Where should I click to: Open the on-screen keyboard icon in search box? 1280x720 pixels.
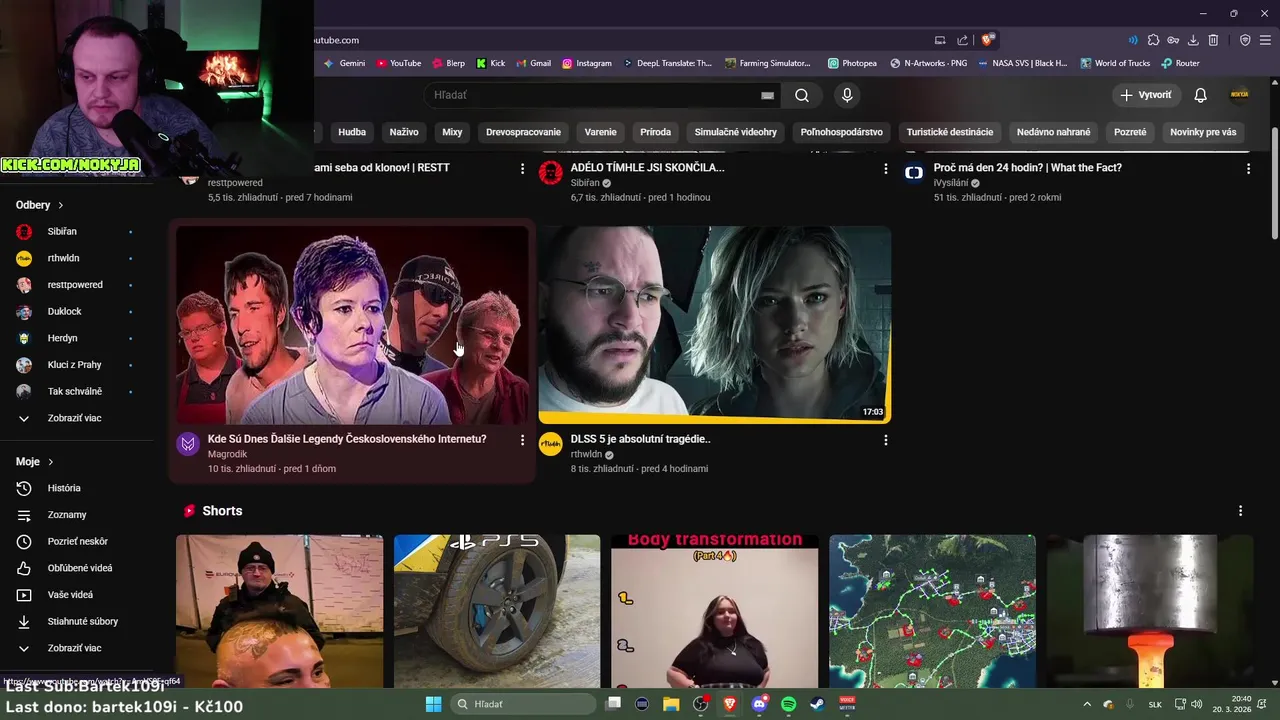tap(767, 95)
